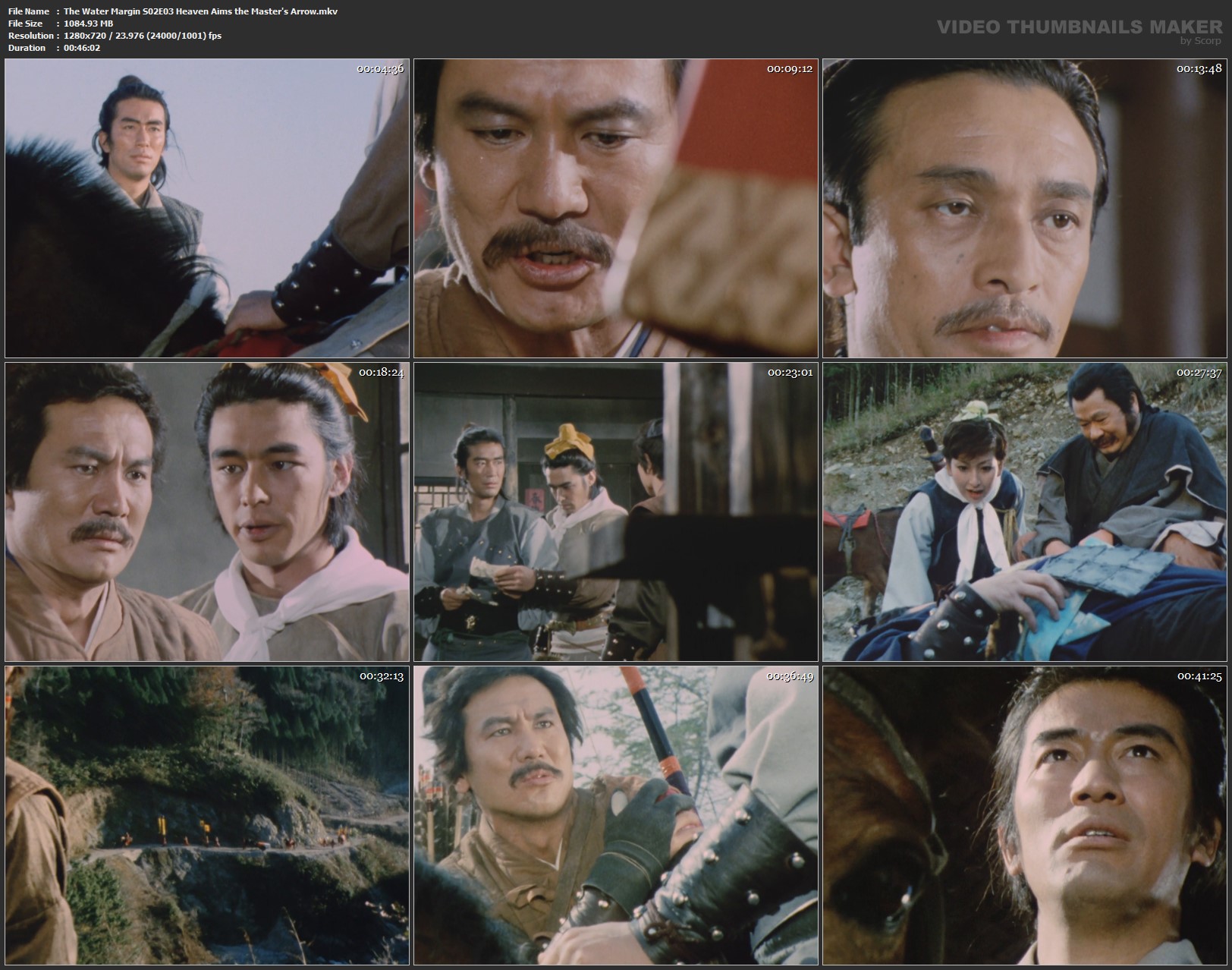1232x970 pixels.
Task: Click the file size value 1084.93 MB
Action: pyautogui.click(x=89, y=24)
